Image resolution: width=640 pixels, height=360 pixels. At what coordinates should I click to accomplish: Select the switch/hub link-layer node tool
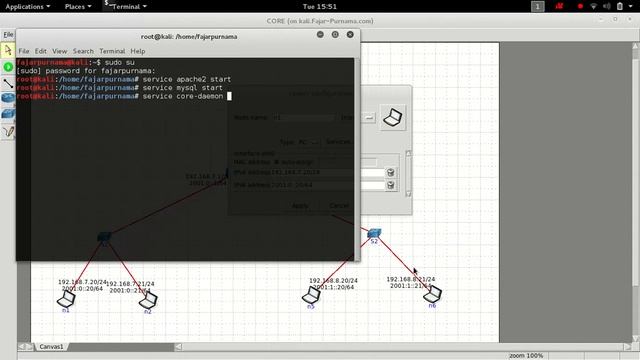click(x=8, y=114)
